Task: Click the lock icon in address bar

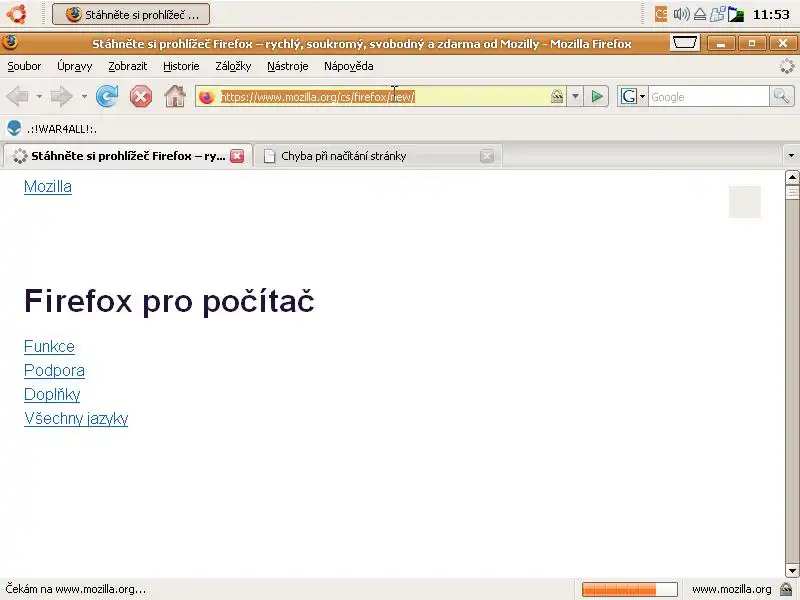Action: click(557, 96)
